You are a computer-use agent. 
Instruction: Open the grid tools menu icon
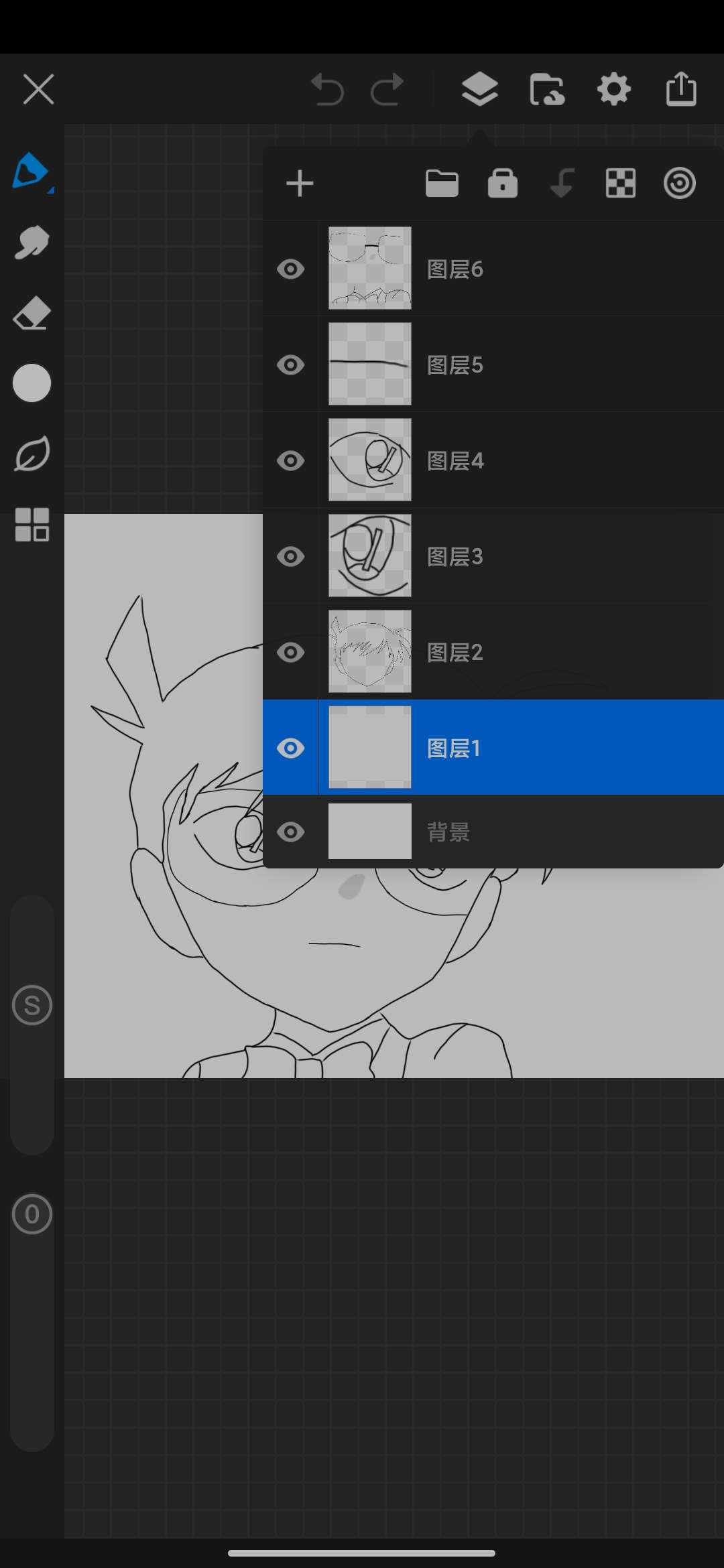point(32,524)
